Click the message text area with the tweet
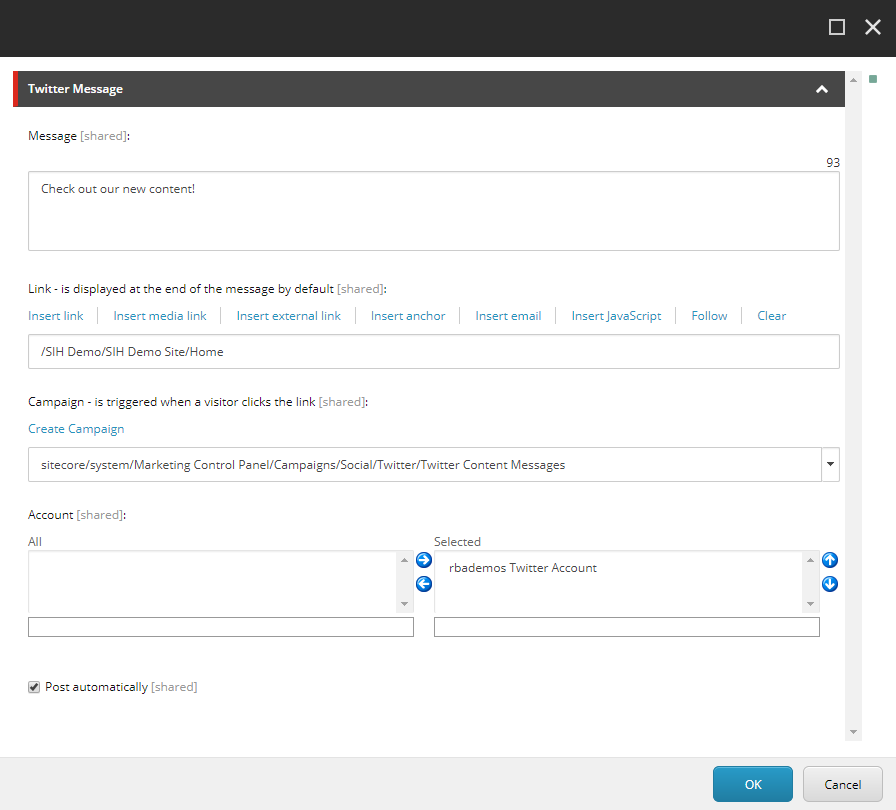This screenshot has width=896, height=810. tap(433, 210)
